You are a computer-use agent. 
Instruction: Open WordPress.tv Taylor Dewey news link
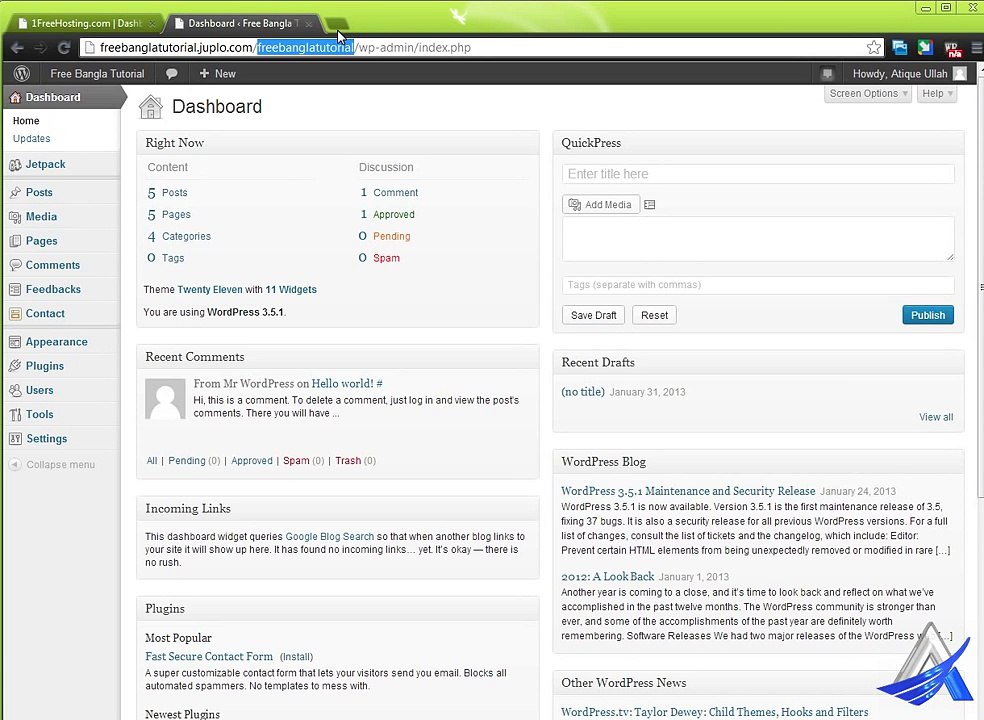coord(715,712)
